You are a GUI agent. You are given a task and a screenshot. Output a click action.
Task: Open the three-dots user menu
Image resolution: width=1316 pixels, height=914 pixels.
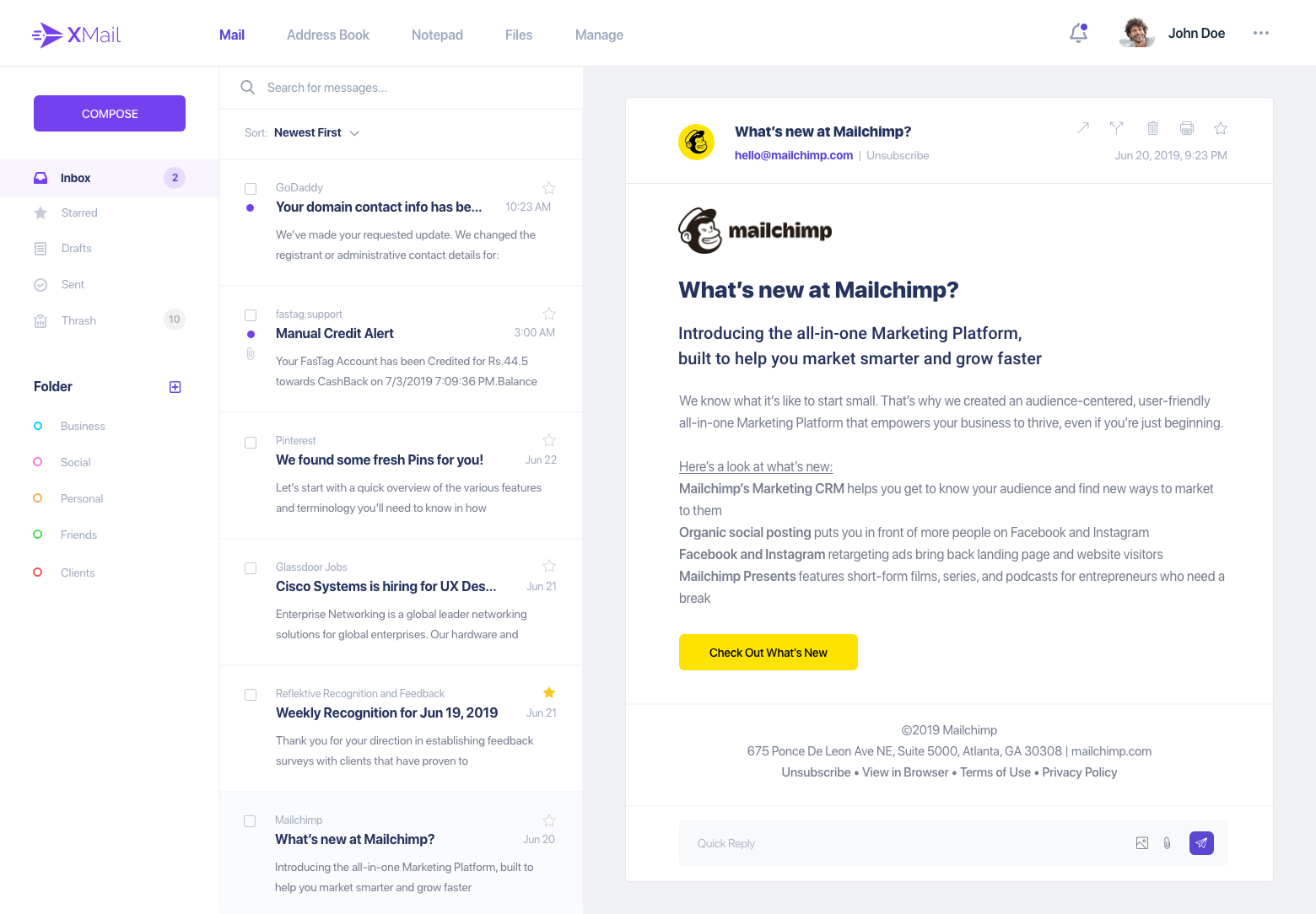[1261, 34]
